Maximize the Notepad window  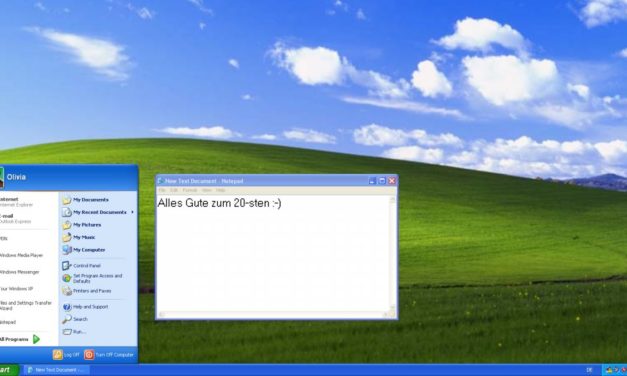coord(382,181)
